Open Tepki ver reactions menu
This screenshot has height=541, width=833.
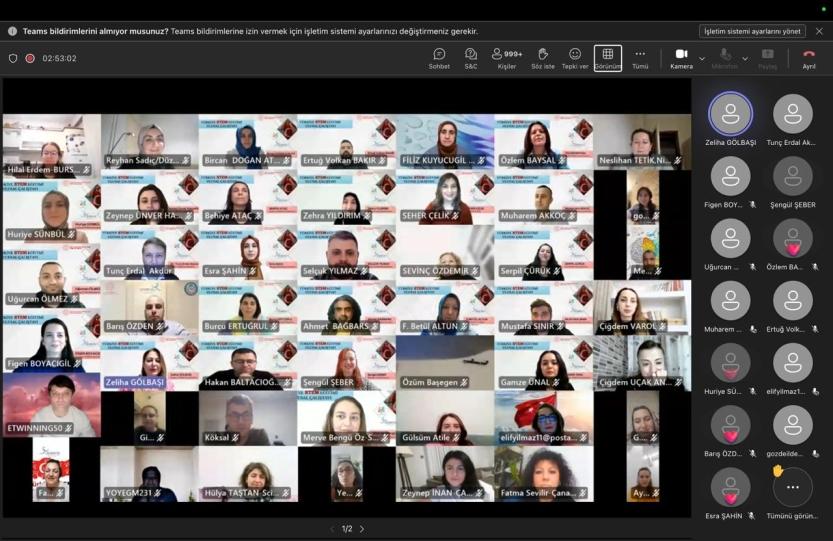tap(575, 57)
